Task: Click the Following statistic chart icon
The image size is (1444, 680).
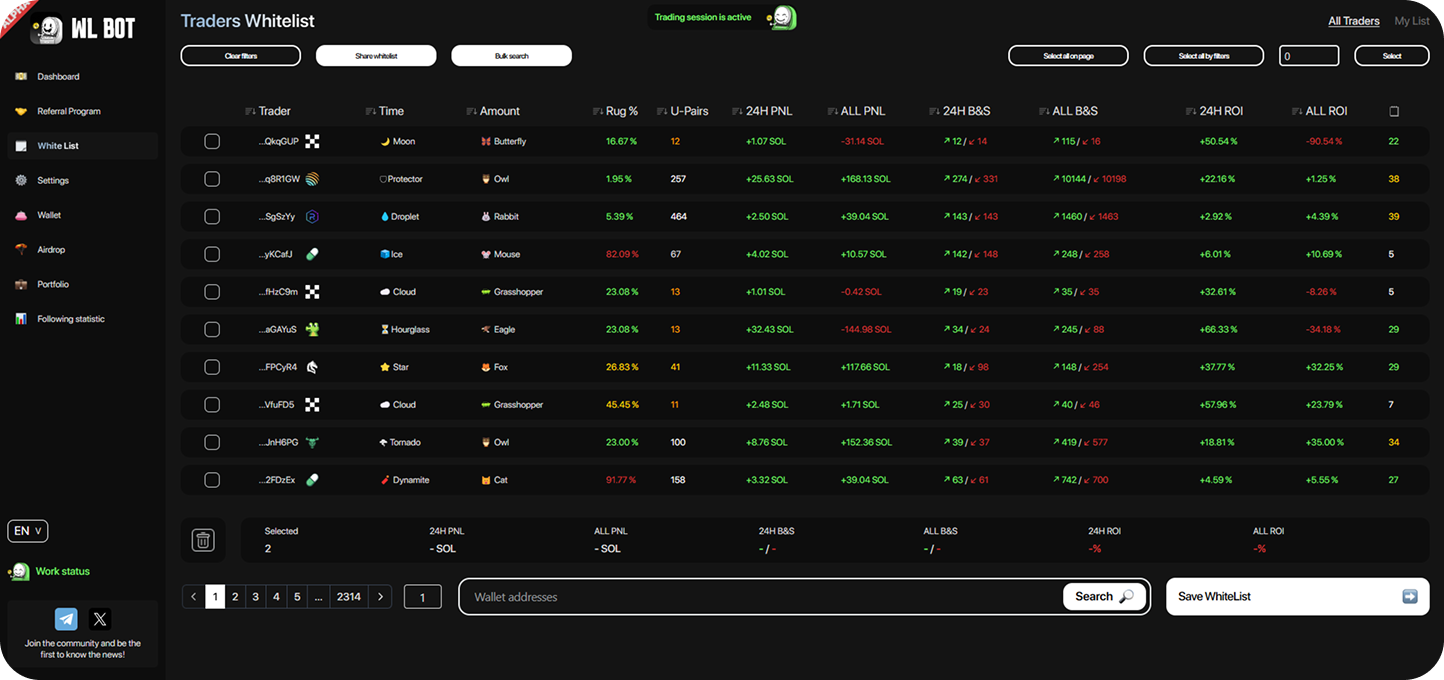Action: 21,319
